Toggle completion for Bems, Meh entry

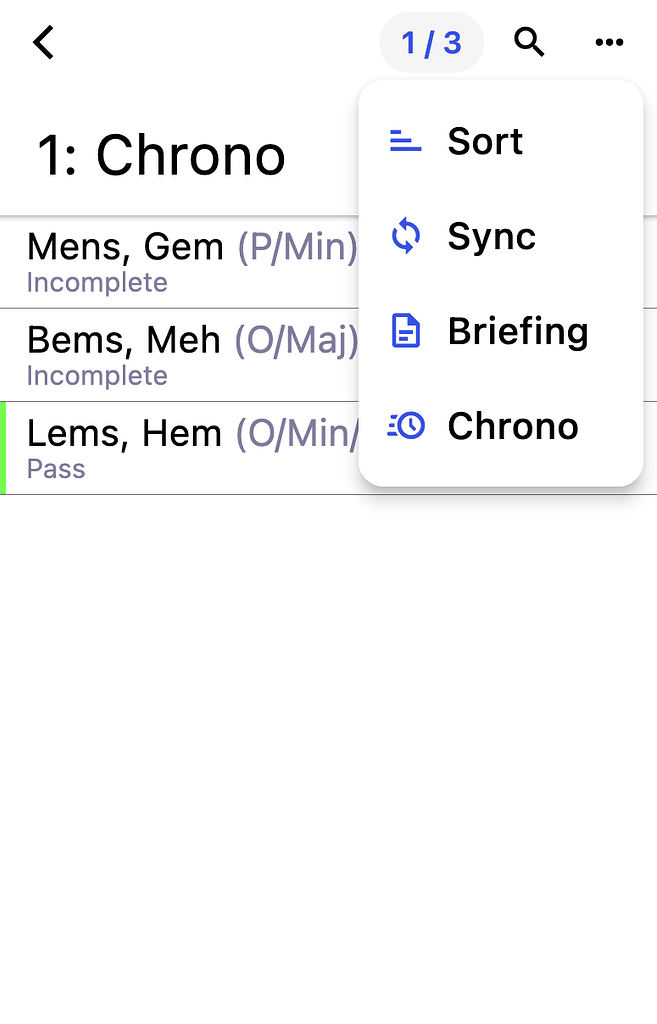97,376
